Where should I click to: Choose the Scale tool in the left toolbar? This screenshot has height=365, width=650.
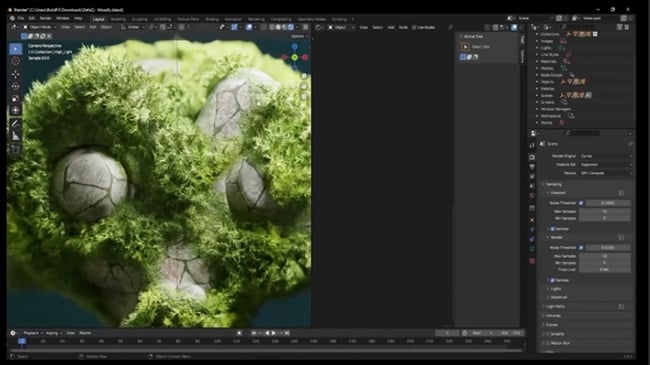pos(15,99)
